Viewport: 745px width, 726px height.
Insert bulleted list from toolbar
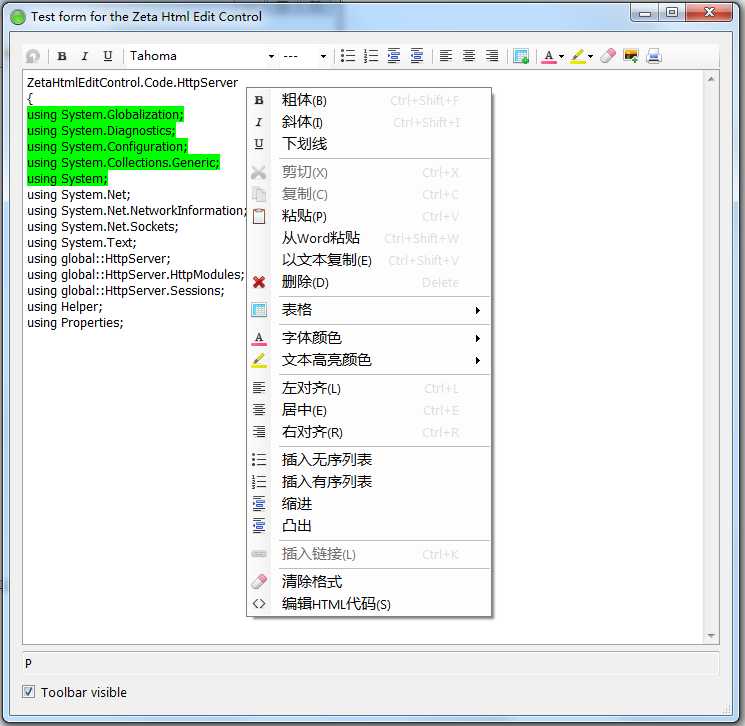click(348, 56)
